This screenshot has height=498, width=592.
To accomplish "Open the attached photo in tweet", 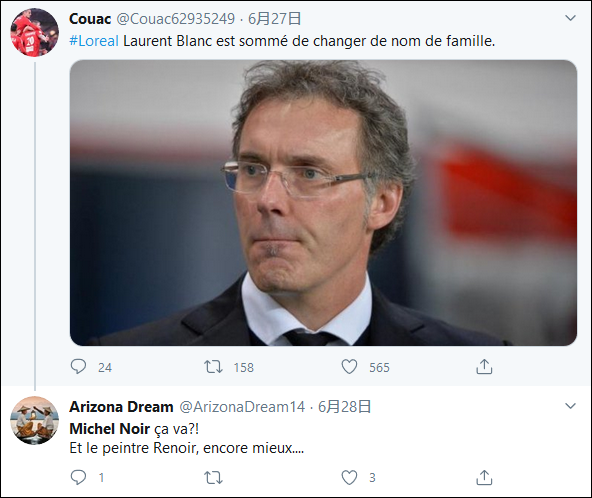I will pyautogui.click(x=323, y=203).
